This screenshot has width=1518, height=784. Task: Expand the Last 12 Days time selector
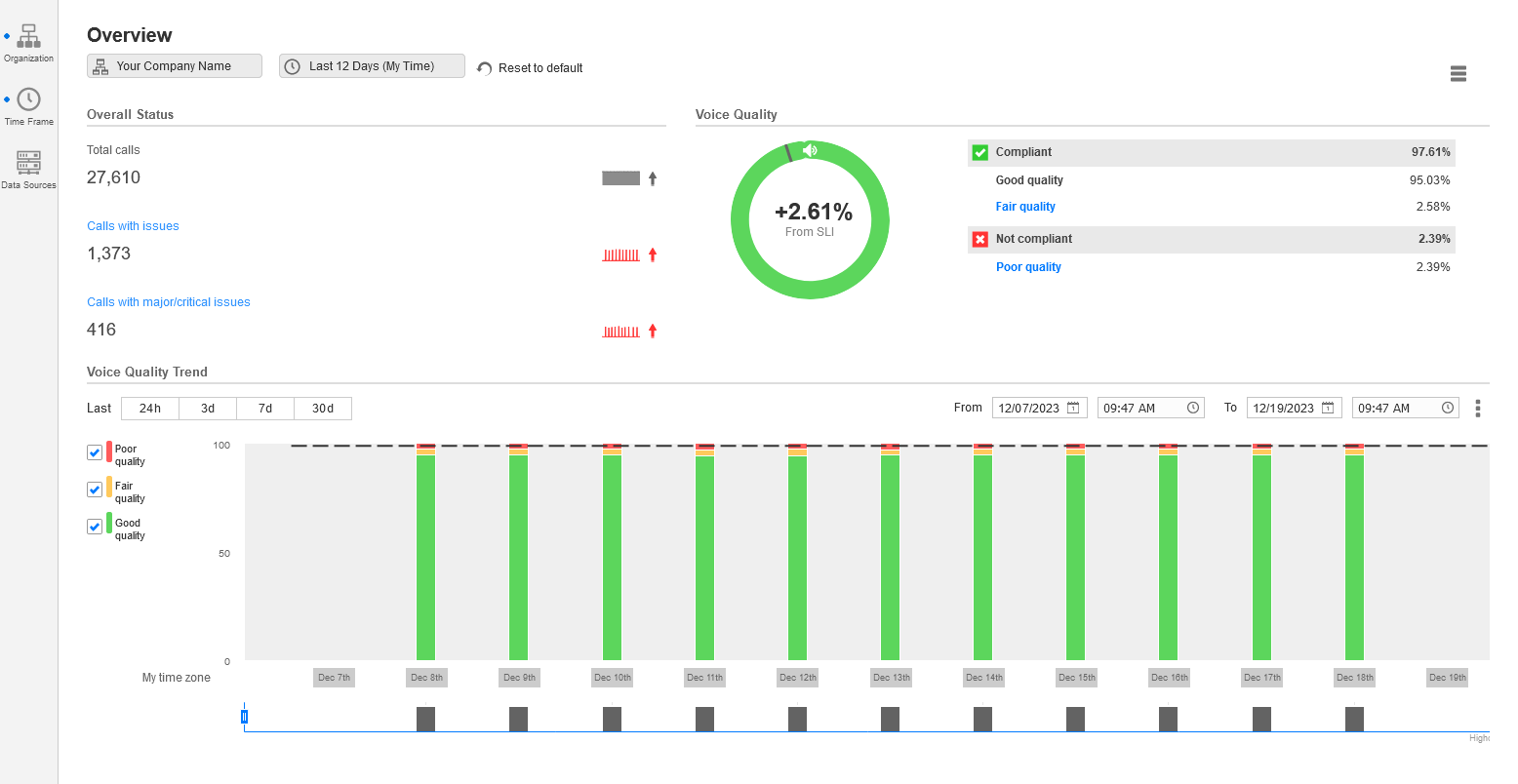372,66
